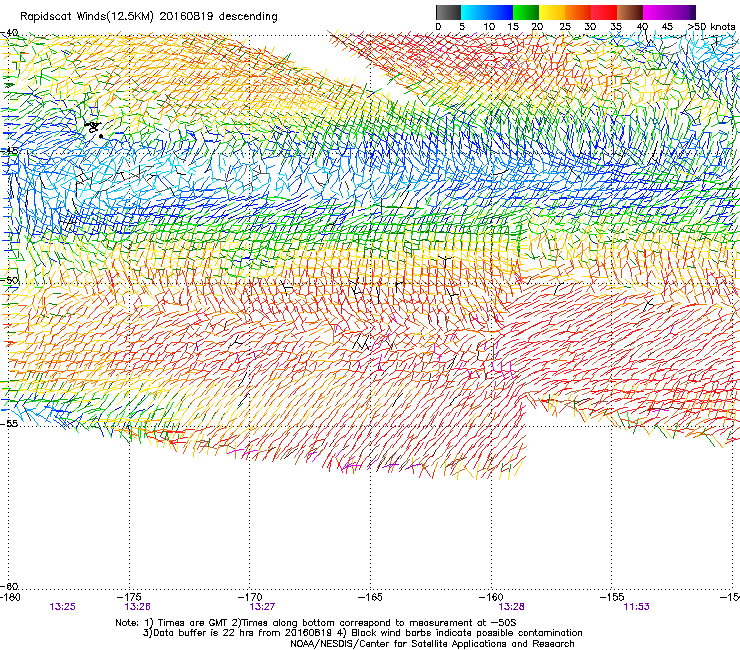Click the purple '13:25' swath time
This screenshot has width=740, height=650.
point(62,607)
